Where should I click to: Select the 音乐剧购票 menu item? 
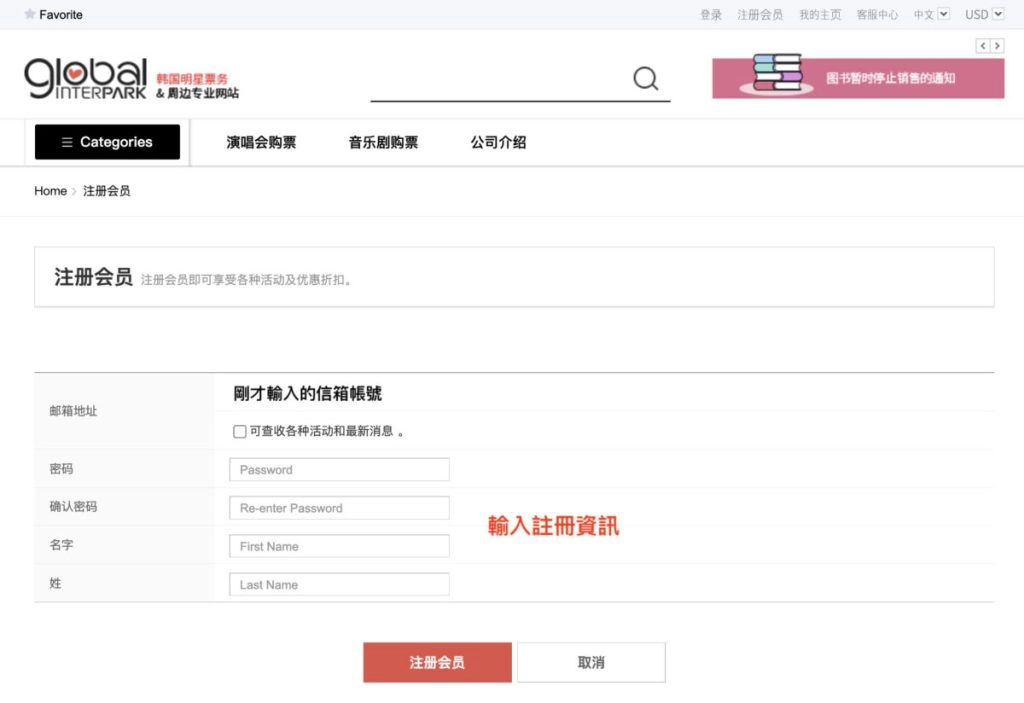coord(383,142)
